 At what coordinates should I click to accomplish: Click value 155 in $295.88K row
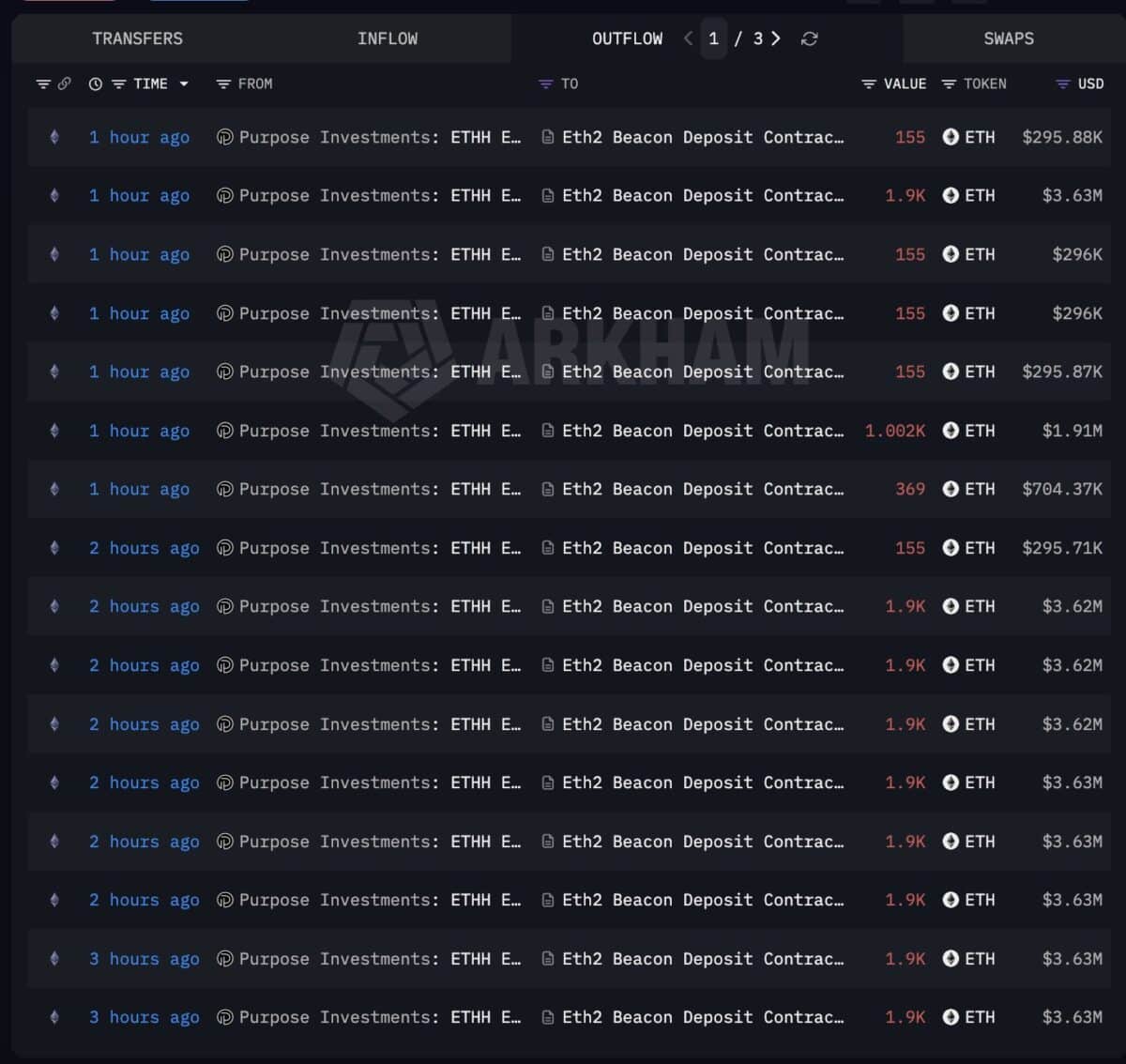click(x=910, y=137)
